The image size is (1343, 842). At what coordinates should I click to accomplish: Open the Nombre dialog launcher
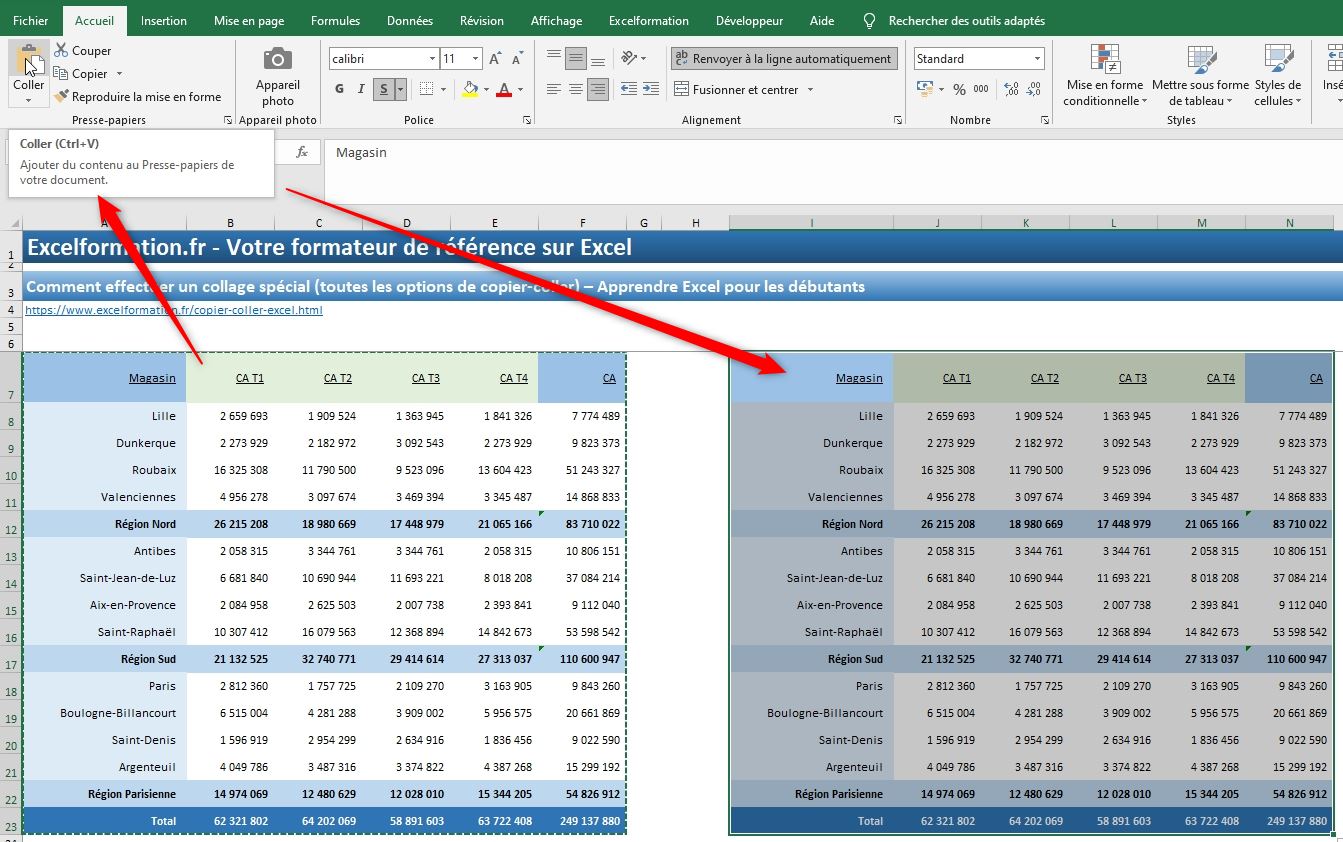click(1045, 120)
